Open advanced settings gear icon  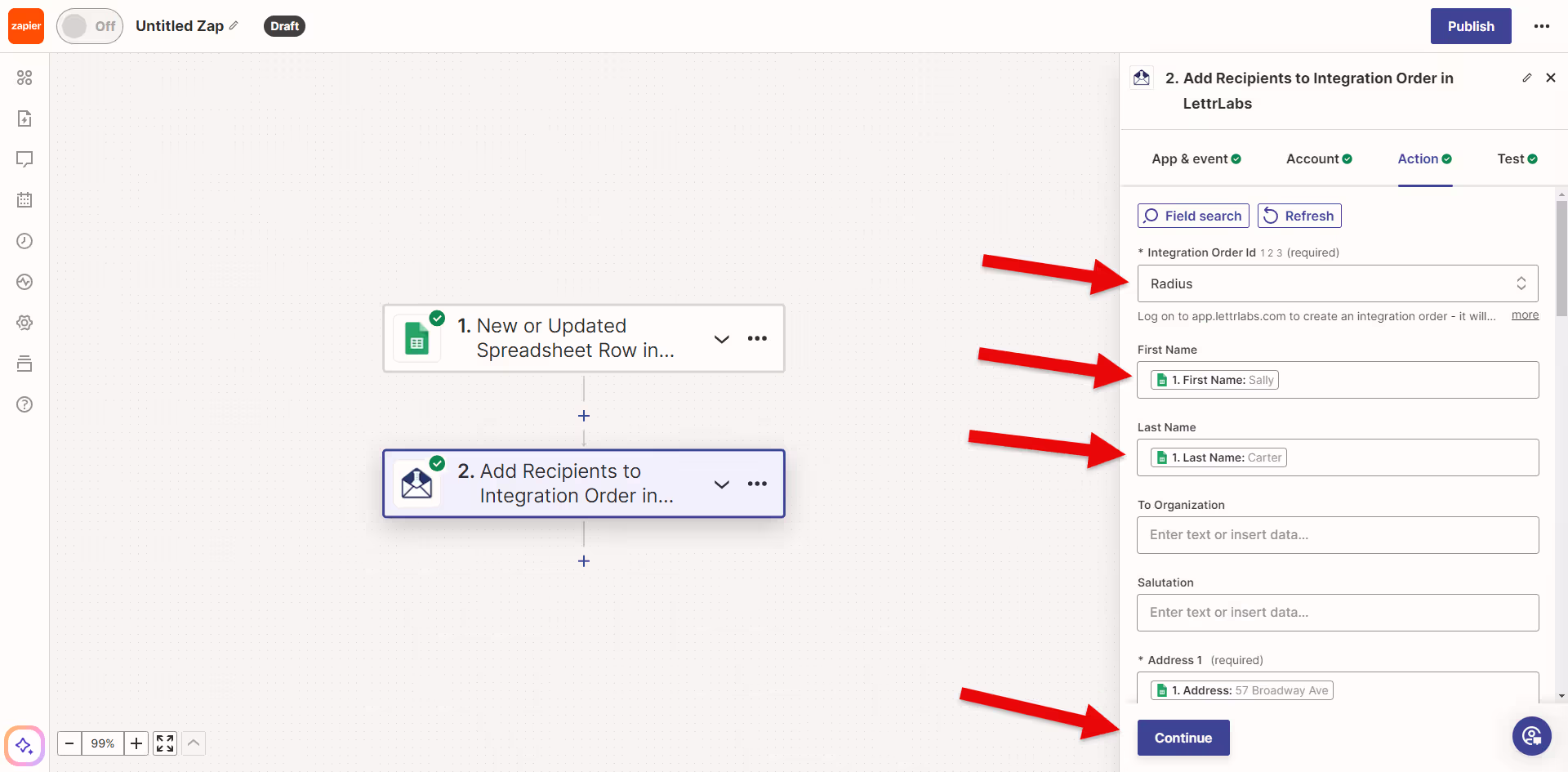pos(24,323)
